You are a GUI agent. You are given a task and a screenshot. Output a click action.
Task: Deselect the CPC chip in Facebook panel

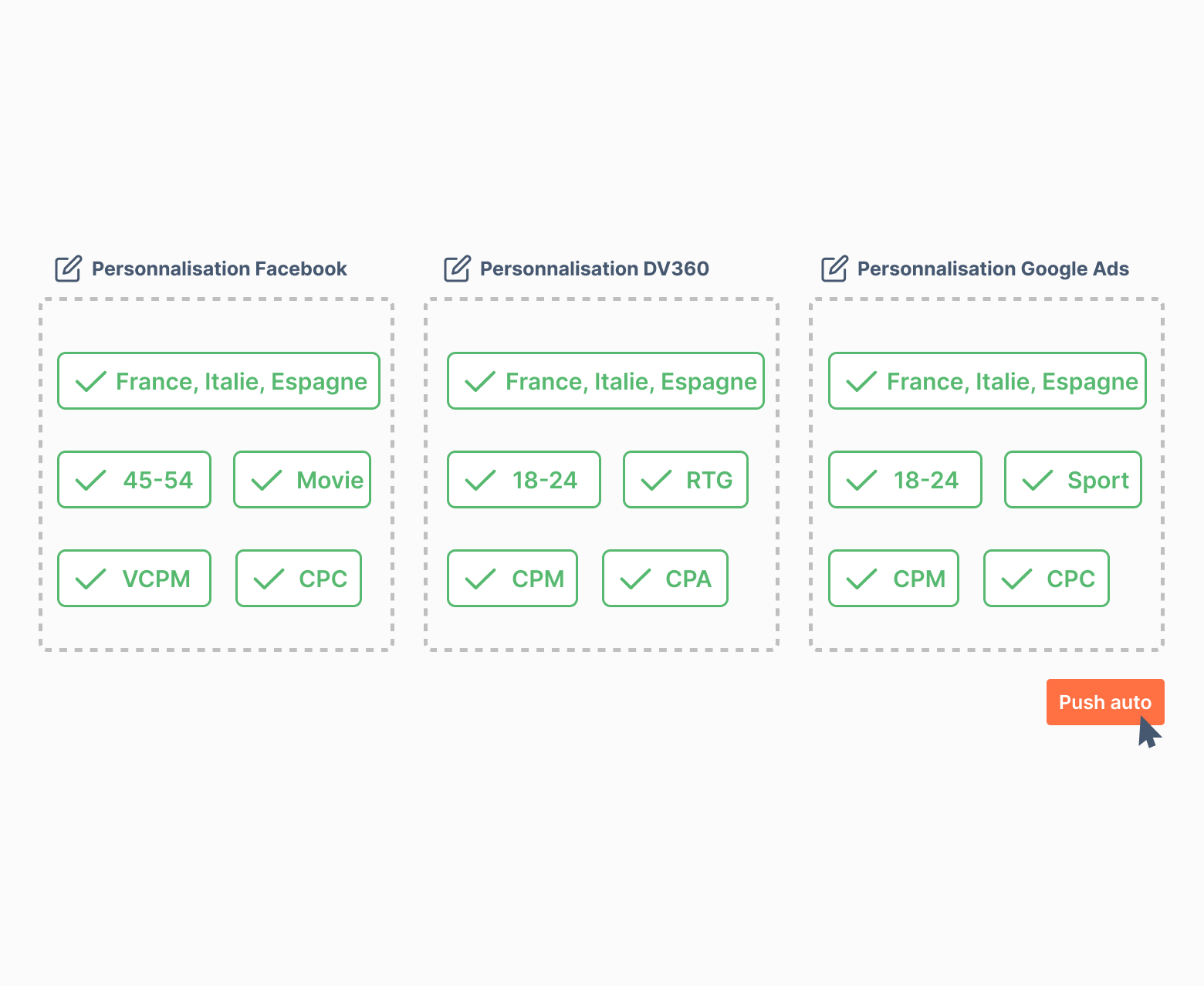click(299, 579)
